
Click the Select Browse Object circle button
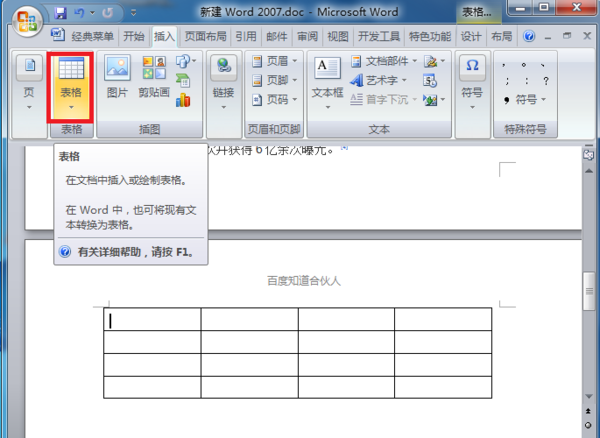(x=589, y=425)
